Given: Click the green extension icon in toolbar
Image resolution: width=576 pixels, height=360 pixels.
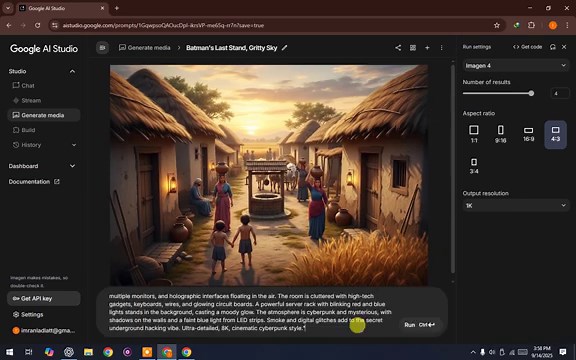Looking at the screenshot, I should 516,25.
